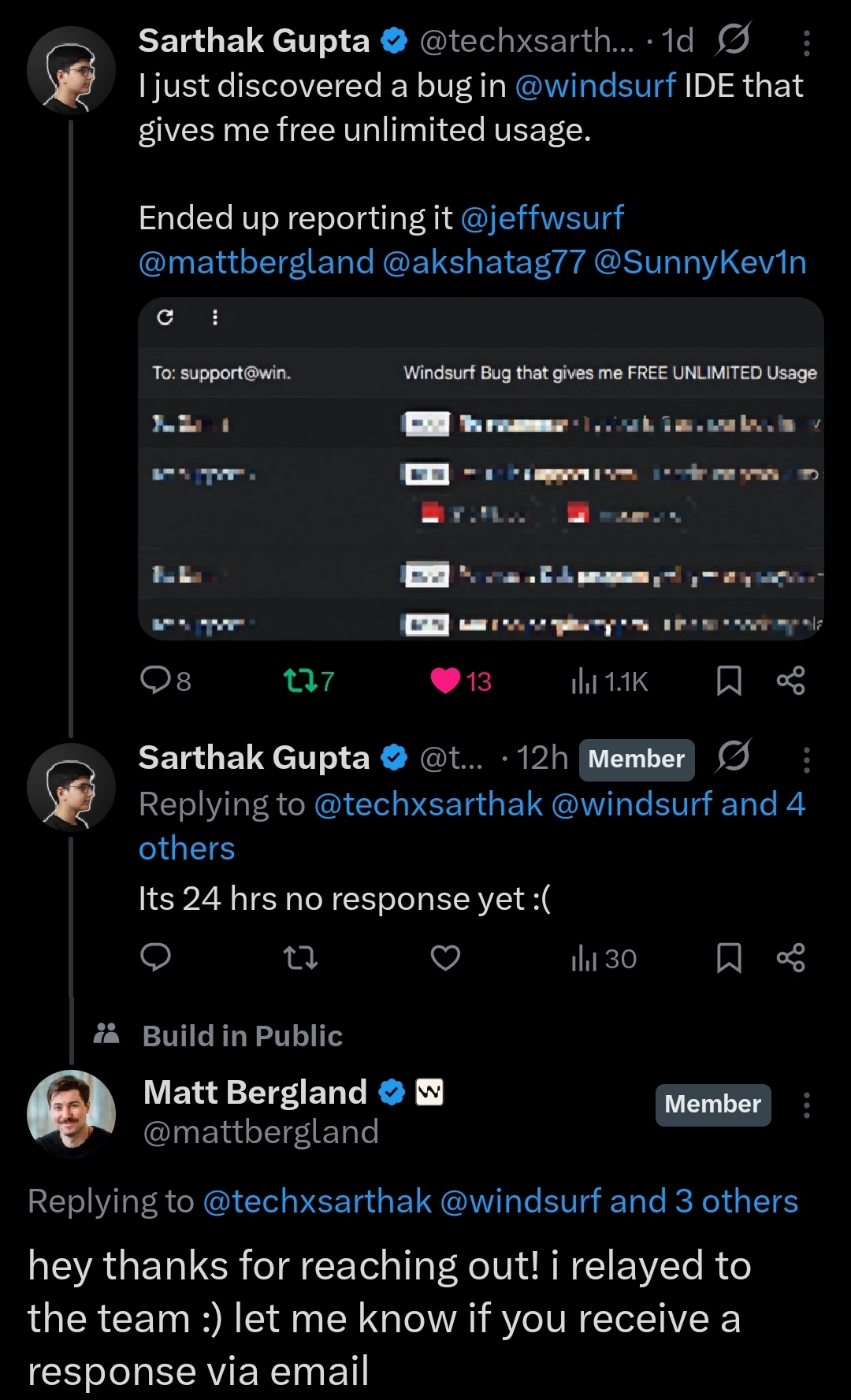Image resolution: width=851 pixels, height=1400 pixels.
Task: Open email screenshot attached to tweet
Action: [x=481, y=469]
